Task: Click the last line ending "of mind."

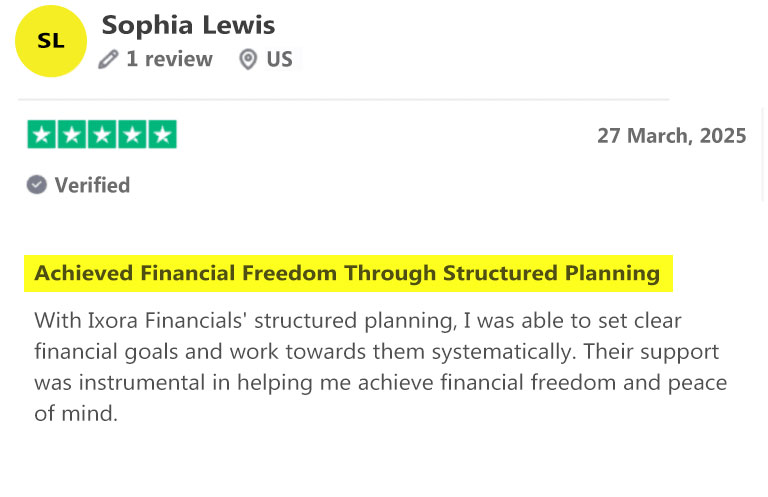Action: click(76, 414)
